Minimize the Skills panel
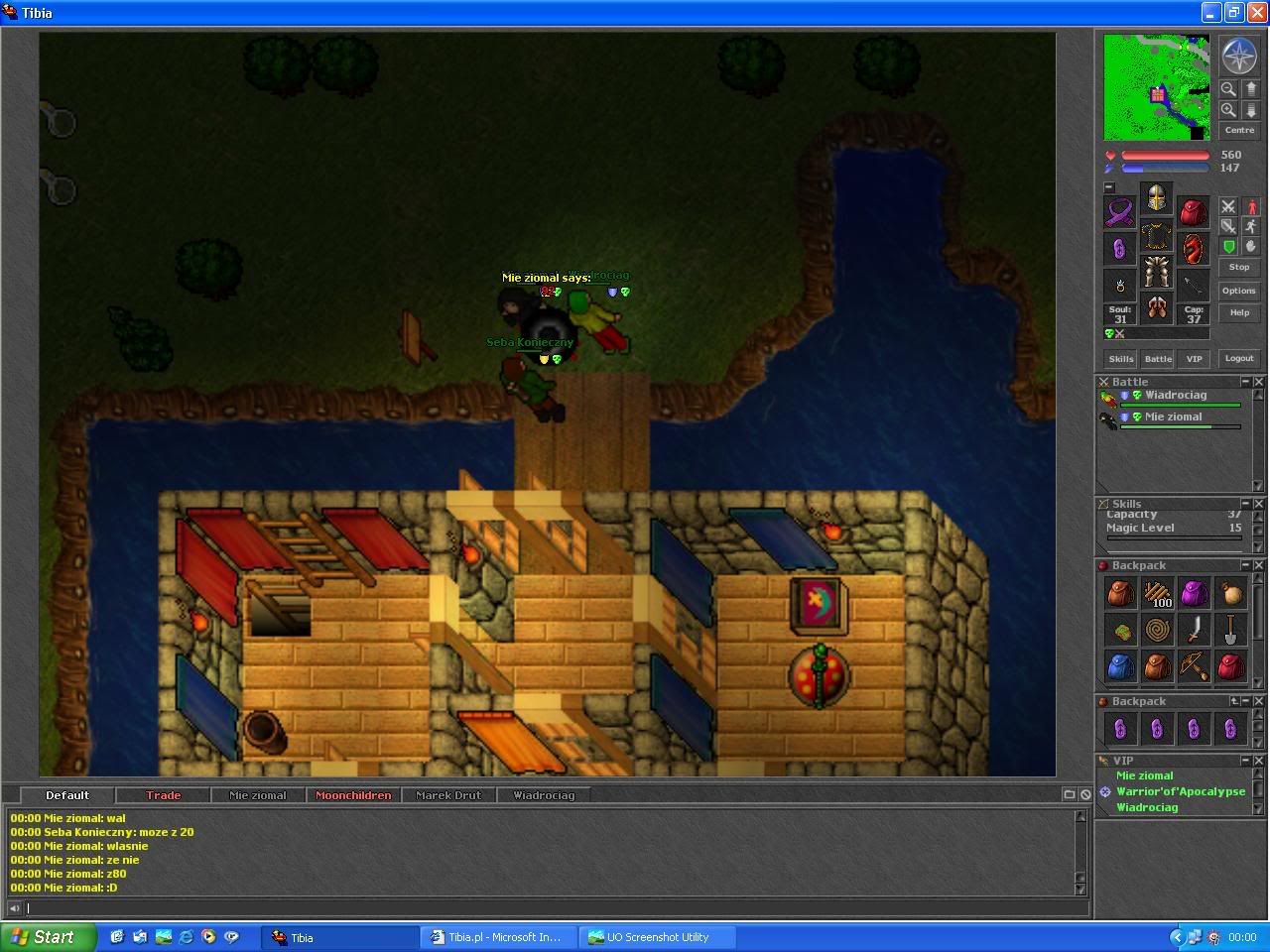The height and width of the screenshot is (952, 1270). [x=1246, y=504]
